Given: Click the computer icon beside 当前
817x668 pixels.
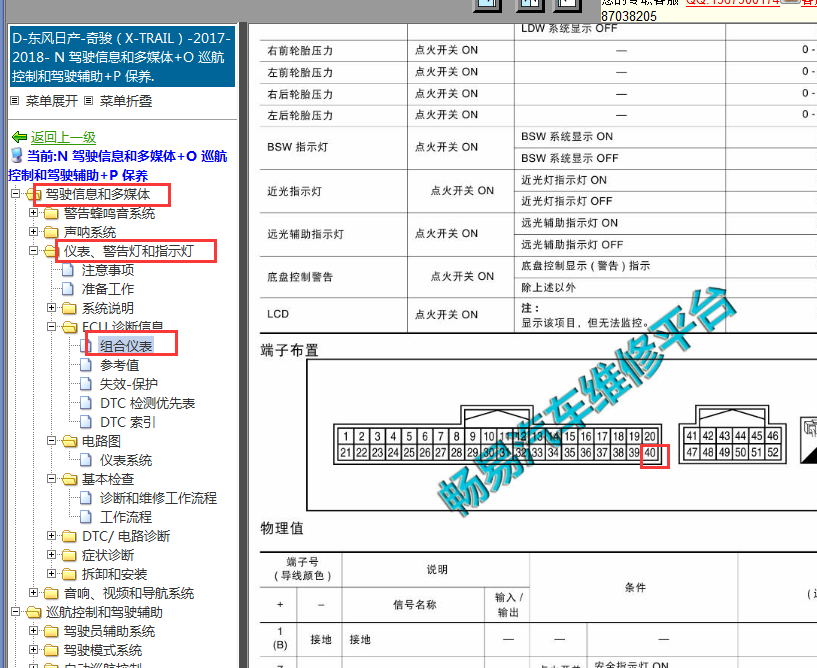Looking at the screenshot, I should pos(17,155).
